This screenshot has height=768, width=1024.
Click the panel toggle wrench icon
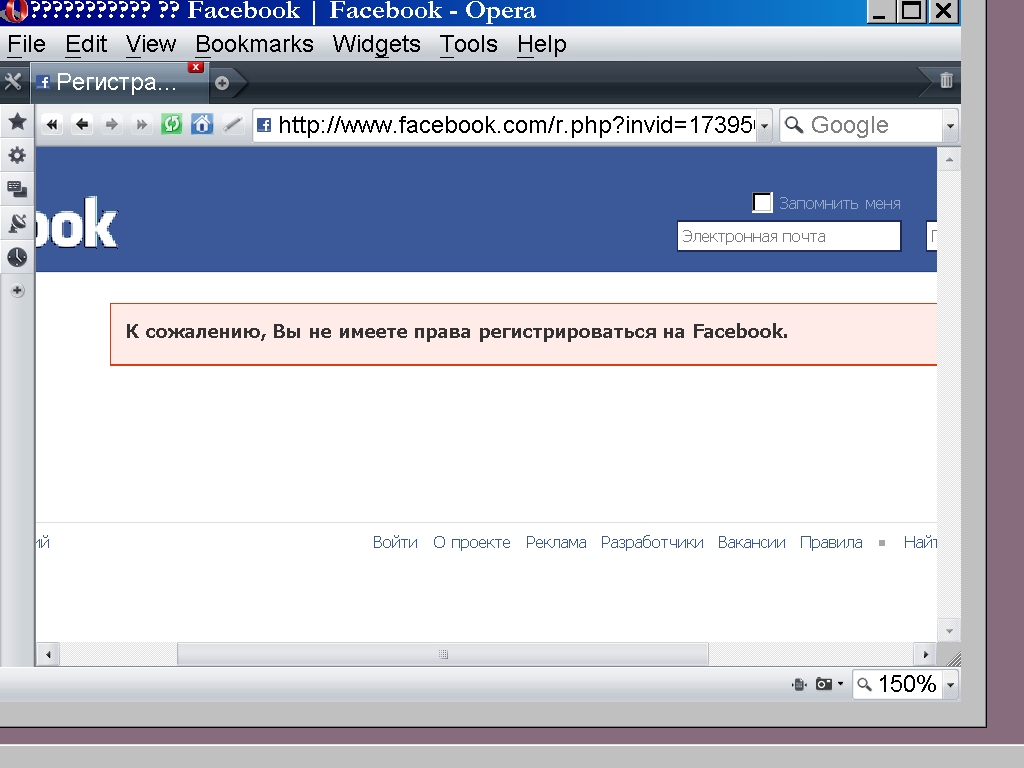[13, 82]
